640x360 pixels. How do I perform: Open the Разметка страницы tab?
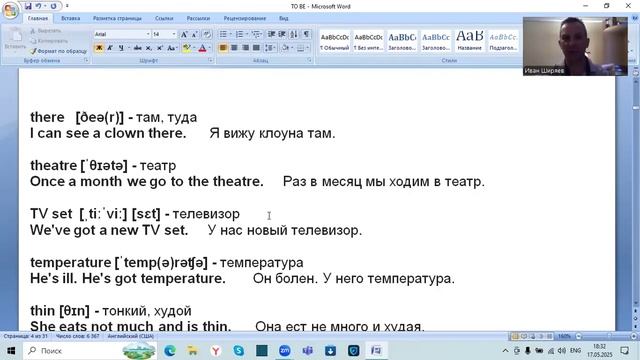[117, 18]
